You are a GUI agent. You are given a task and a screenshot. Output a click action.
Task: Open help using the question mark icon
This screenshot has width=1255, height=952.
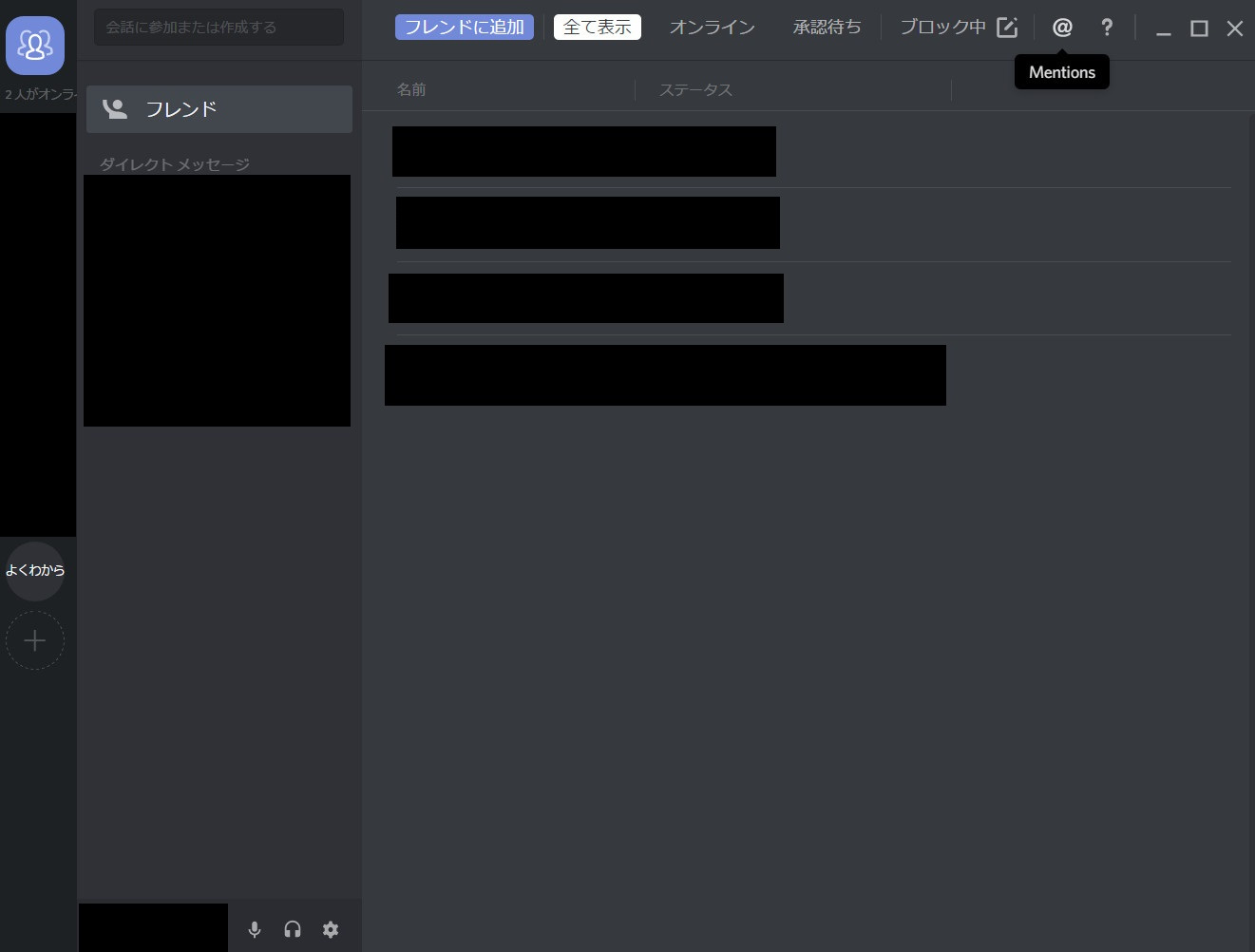pyautogui.click(x=1107, y=27)
